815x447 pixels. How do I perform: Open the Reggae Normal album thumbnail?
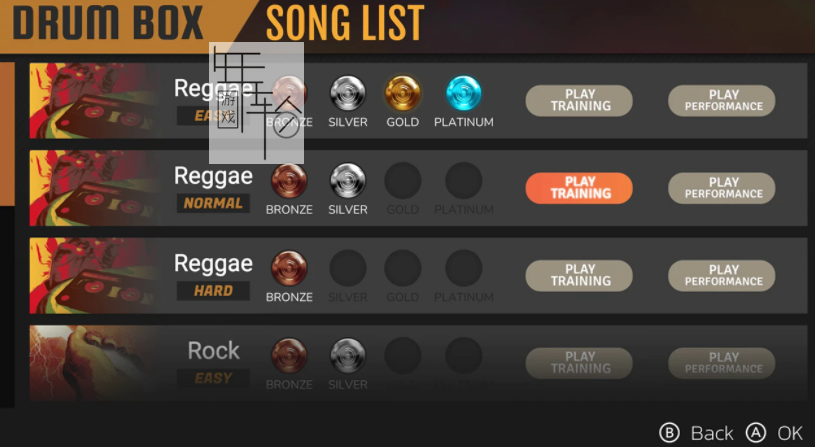click(94, 188)
